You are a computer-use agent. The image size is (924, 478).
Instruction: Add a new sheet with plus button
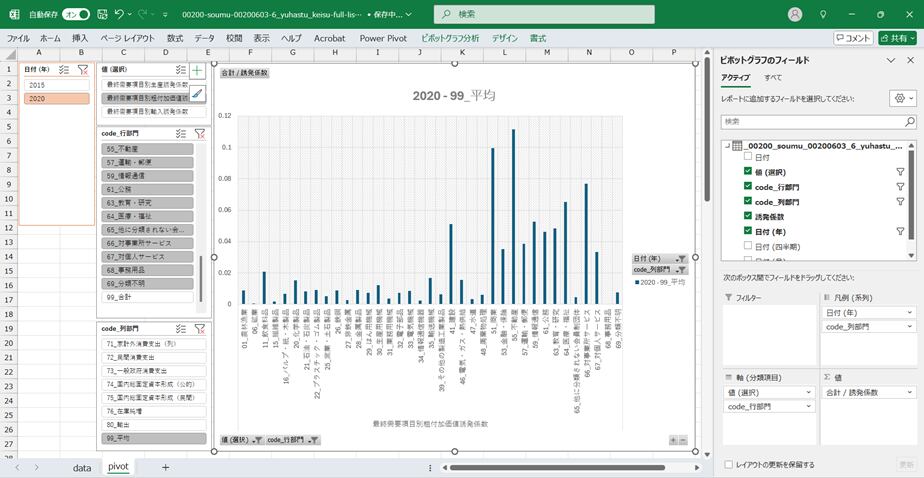pyautogui.click(x=166, y=467)
